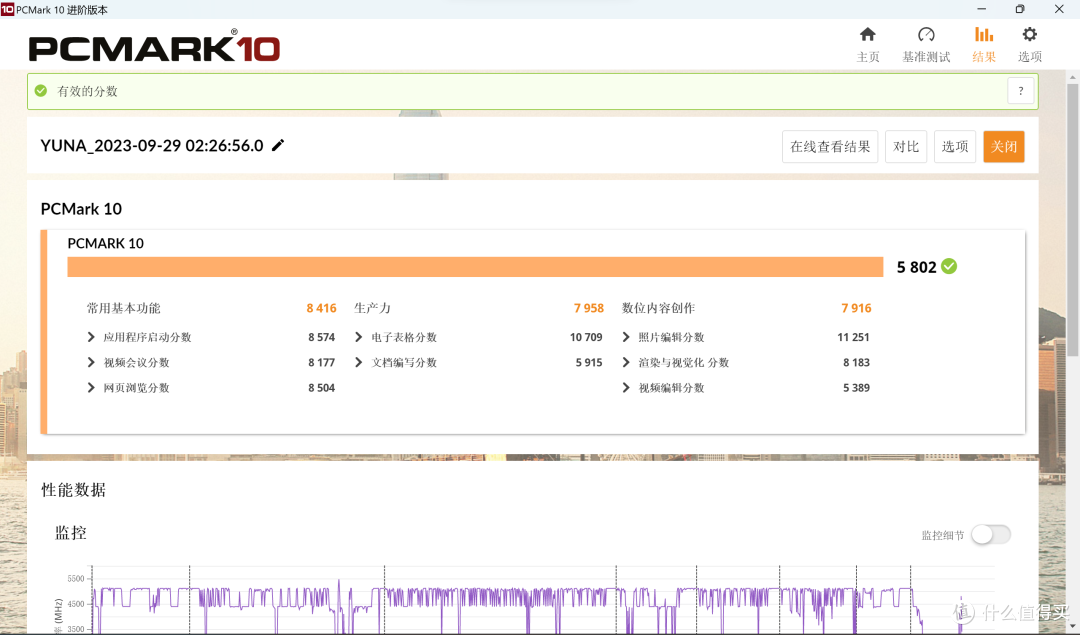Click the green check beside score 5 802
The height and width of the screenshot is (635, 1080).
[949, 267]
